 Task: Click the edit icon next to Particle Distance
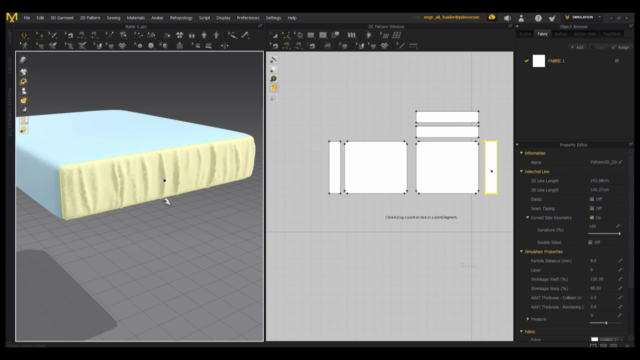(620, 260)
